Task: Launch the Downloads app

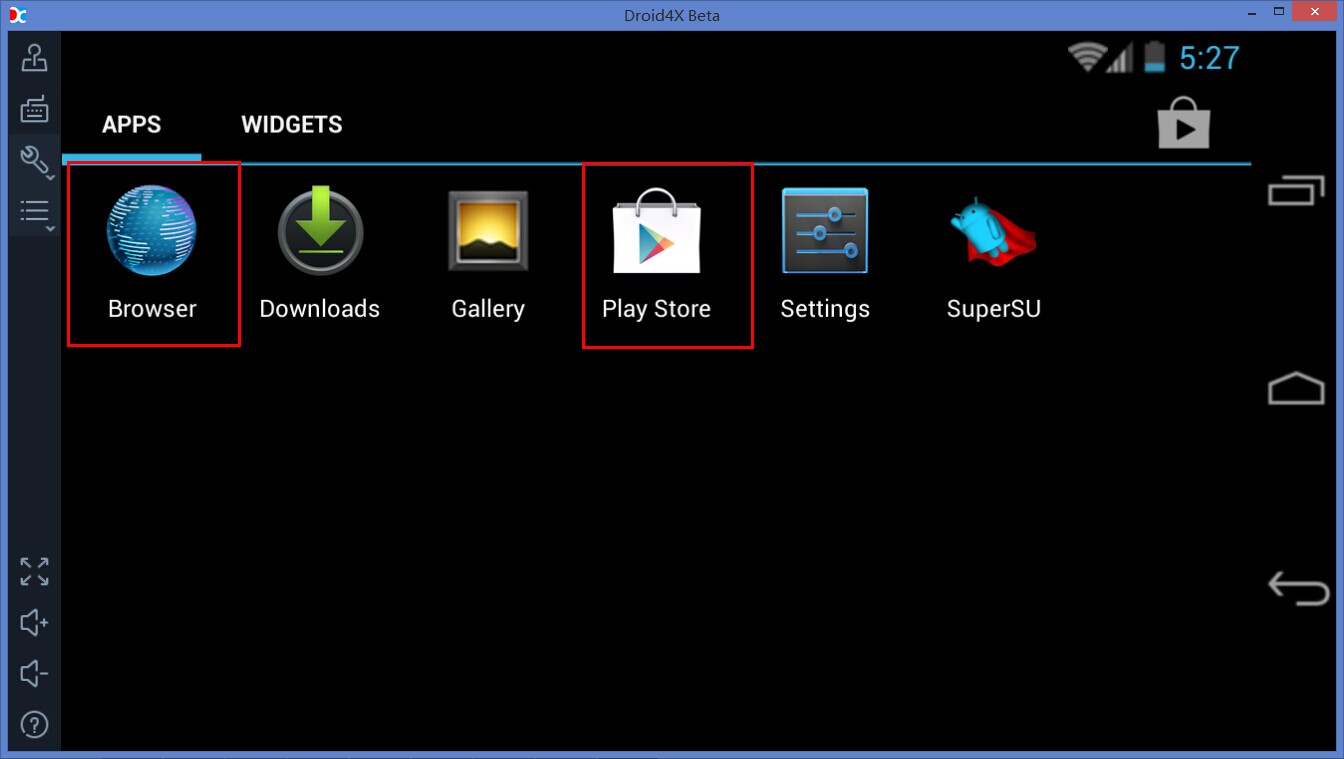Action: tap(320, 254)
